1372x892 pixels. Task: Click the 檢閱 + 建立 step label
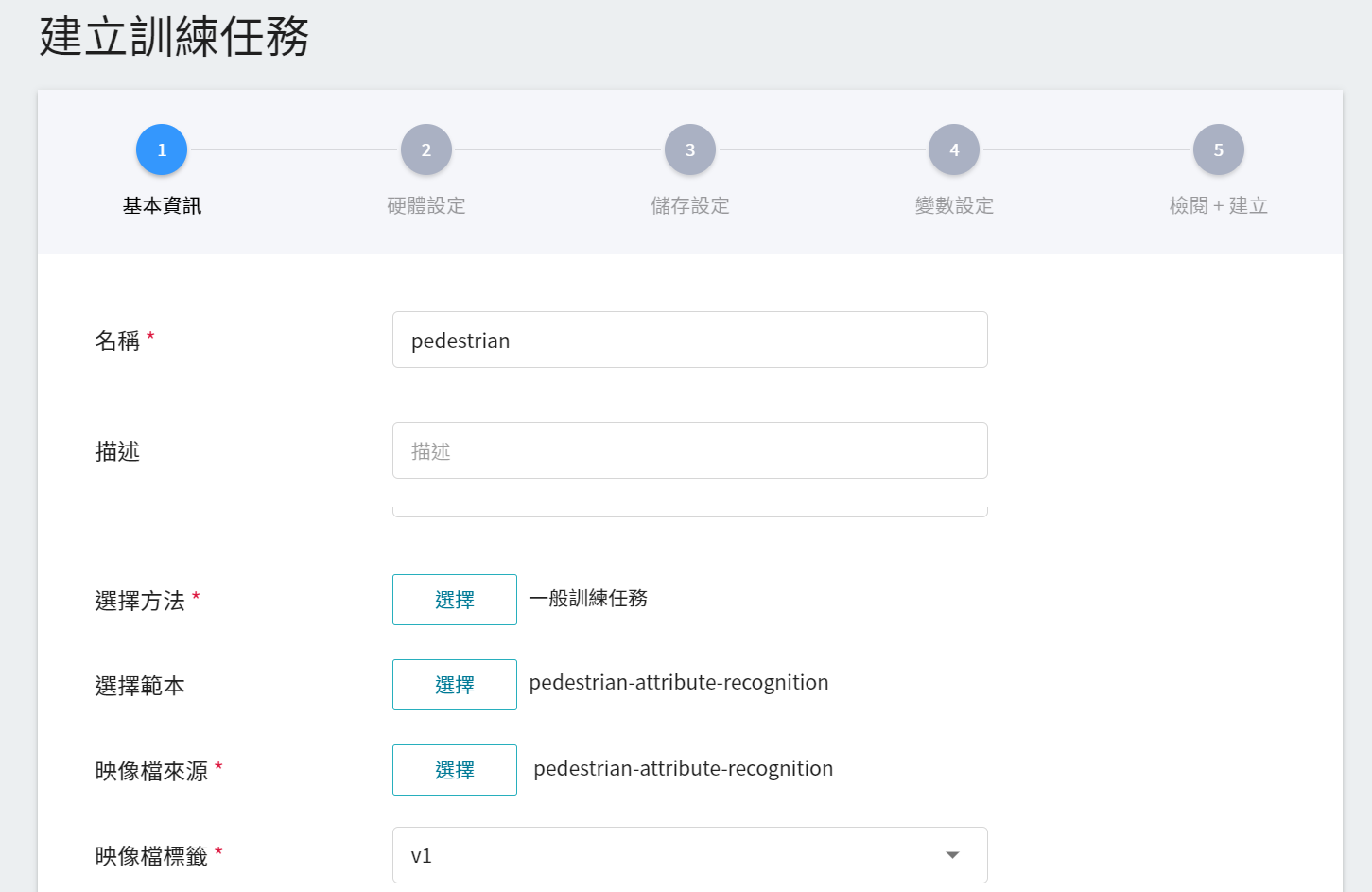[1219, 205]
